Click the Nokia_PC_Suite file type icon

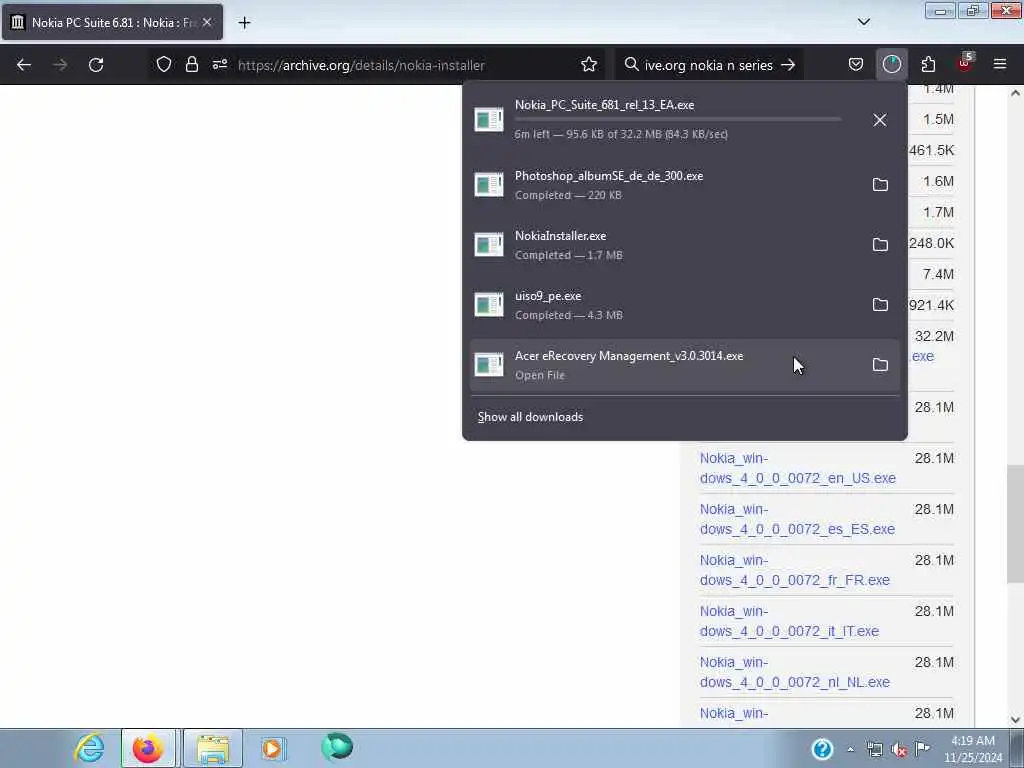(x=488, y=120)
